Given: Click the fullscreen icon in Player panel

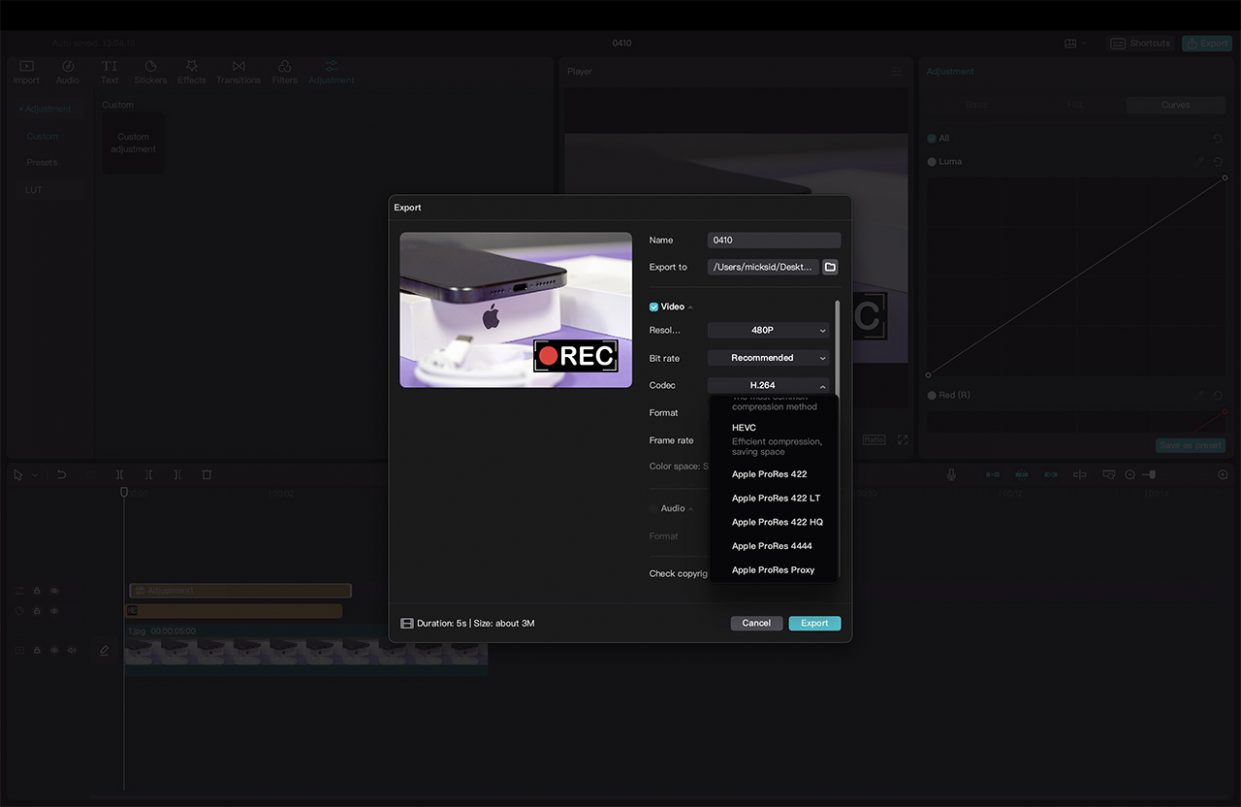Looking at the screenshot, I should tap(902, 439).
